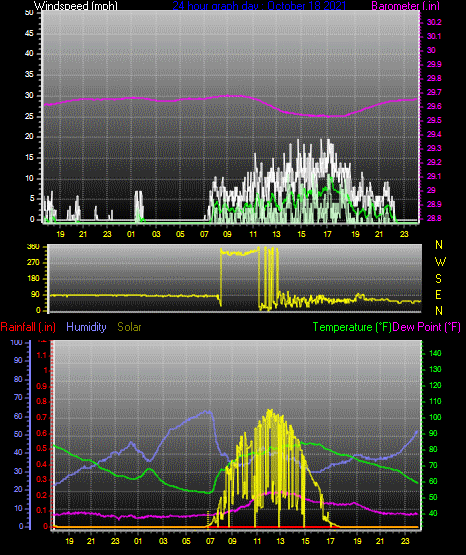Click the 'Windspeed (mph)' axis title
Viewport: 466px width, 555px height.
[x=75, y=5]
